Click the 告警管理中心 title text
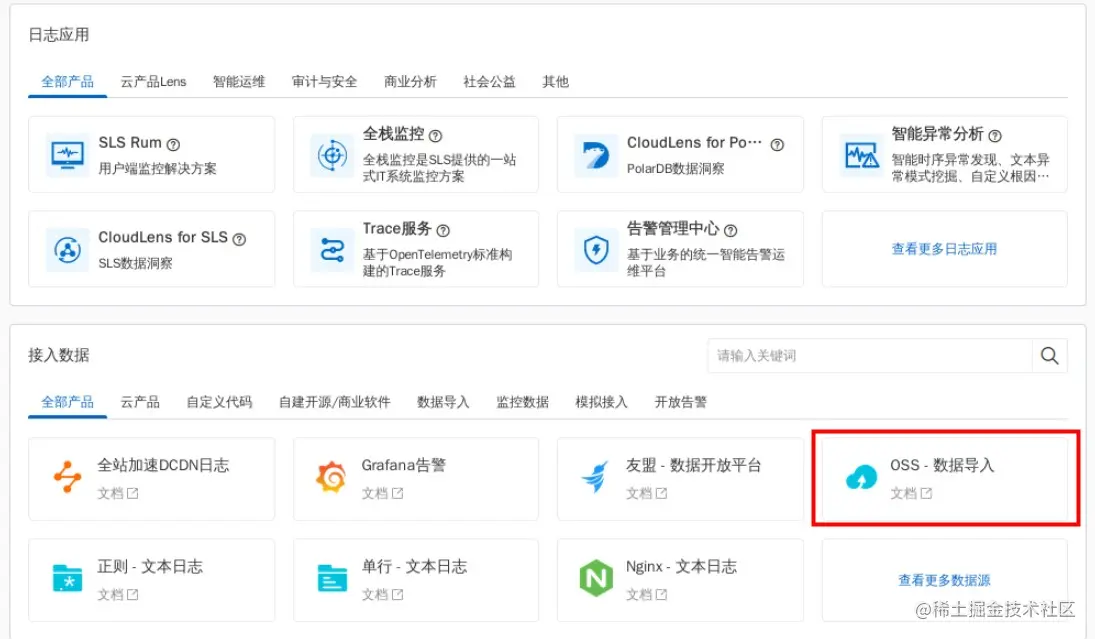Image resolution: width=1095 pixels, height=639 pixels. pyautogui.click(x=673, y=228)
